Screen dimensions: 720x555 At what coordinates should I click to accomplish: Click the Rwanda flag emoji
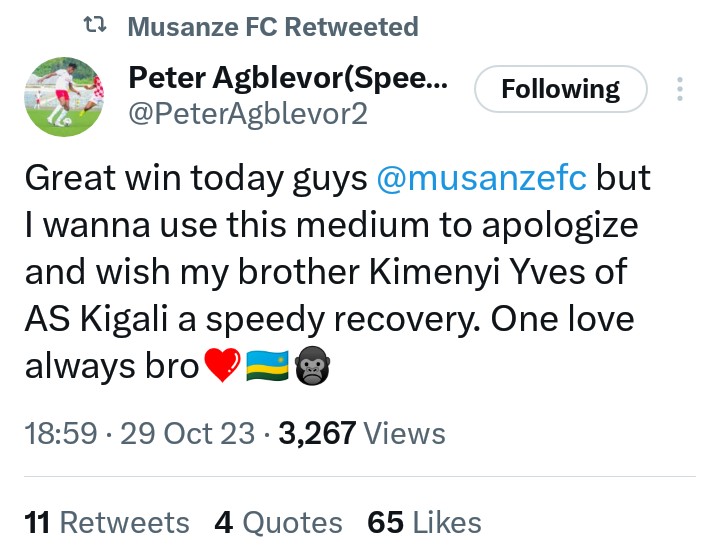click(266, 367)
